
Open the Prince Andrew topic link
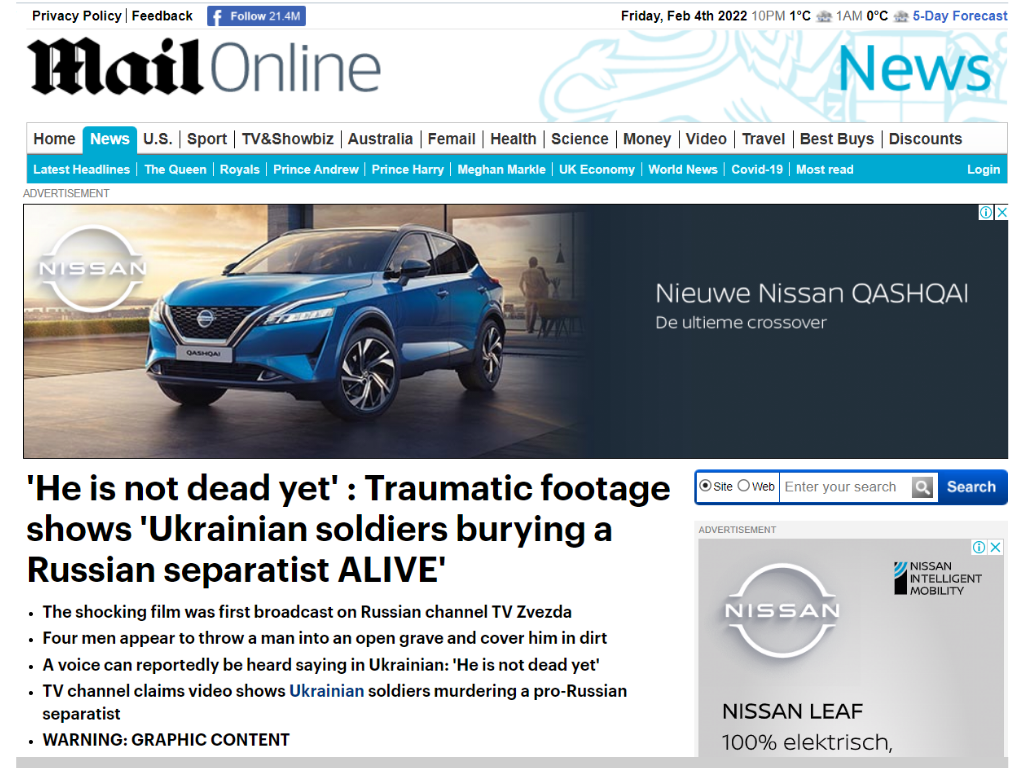click(315, 170)
